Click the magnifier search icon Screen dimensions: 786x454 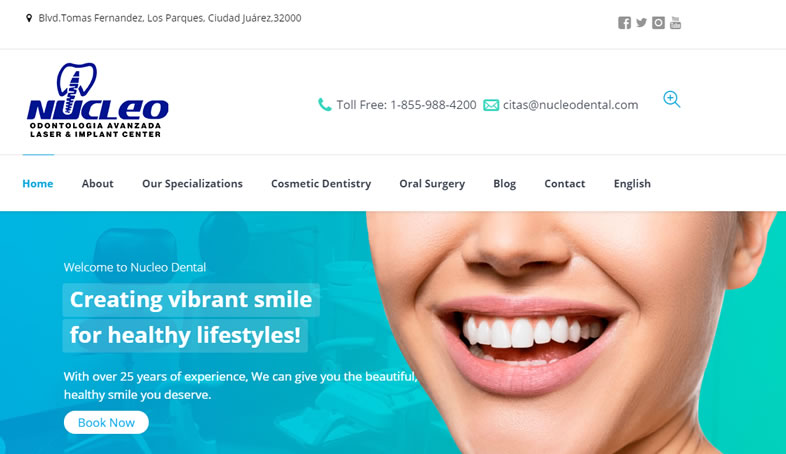click(x=672, y=99)
